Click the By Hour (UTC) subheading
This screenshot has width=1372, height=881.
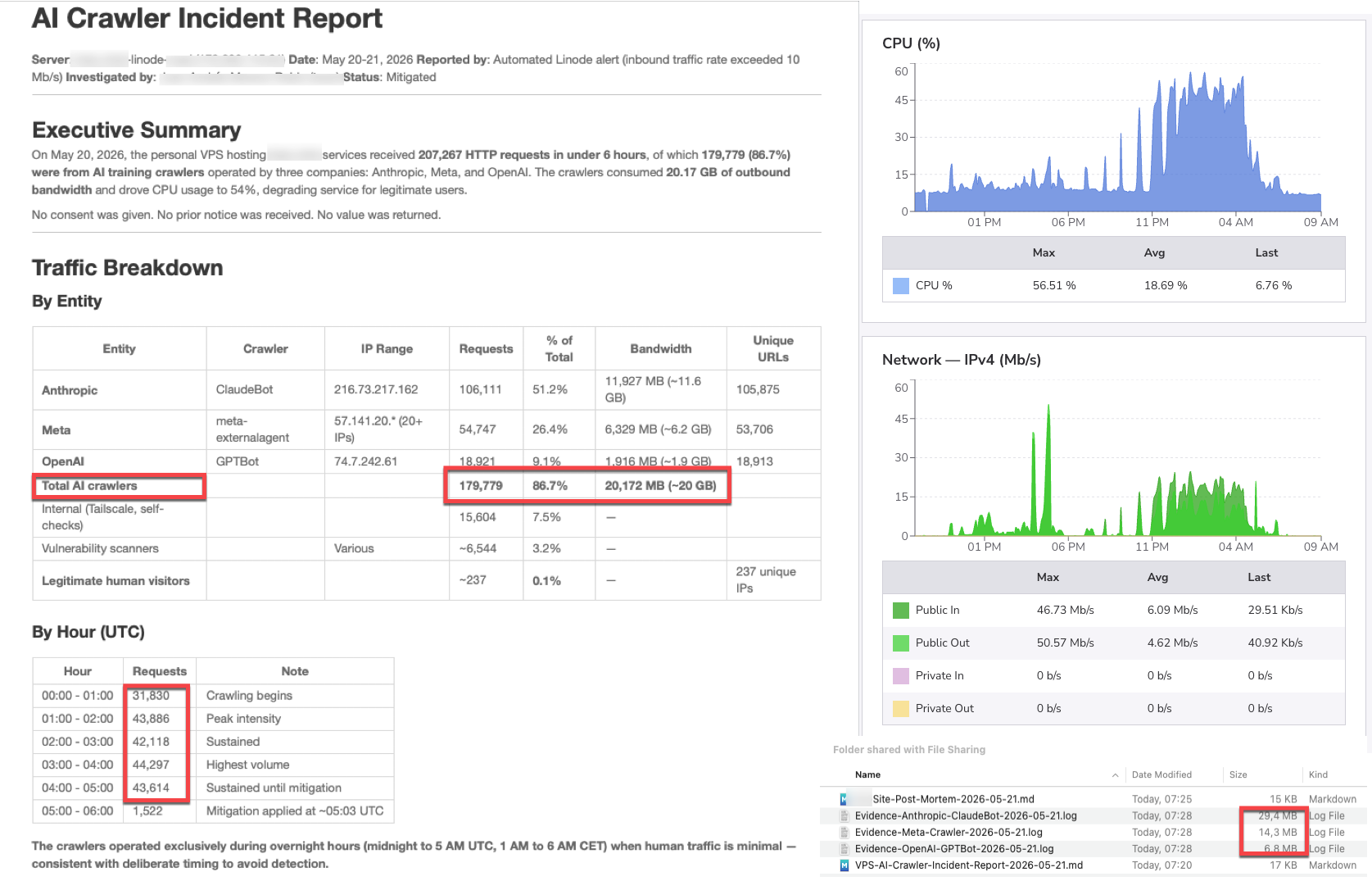pyautogui.click(x=88, y=632)
